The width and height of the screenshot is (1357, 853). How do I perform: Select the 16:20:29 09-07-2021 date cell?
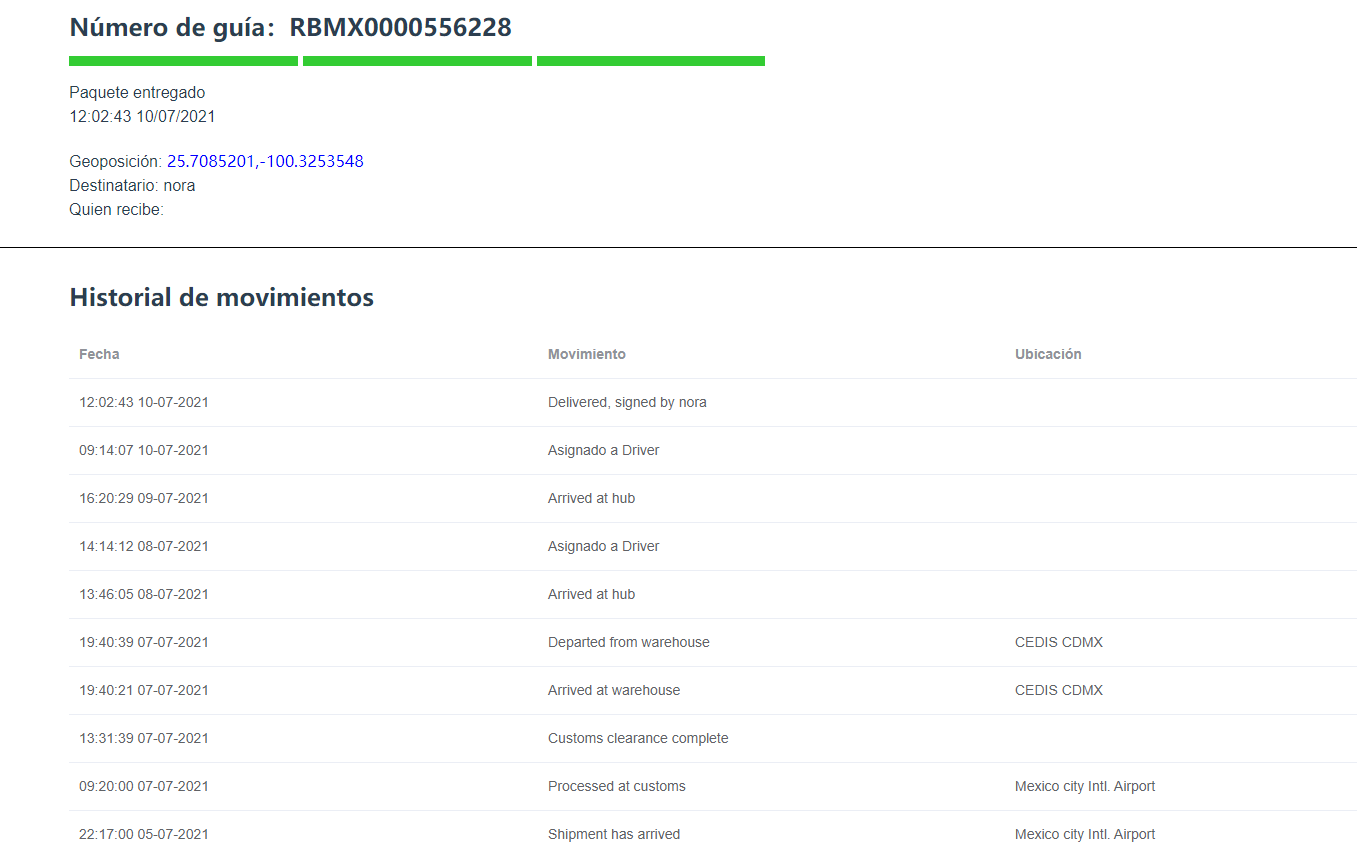pos(144,498)
